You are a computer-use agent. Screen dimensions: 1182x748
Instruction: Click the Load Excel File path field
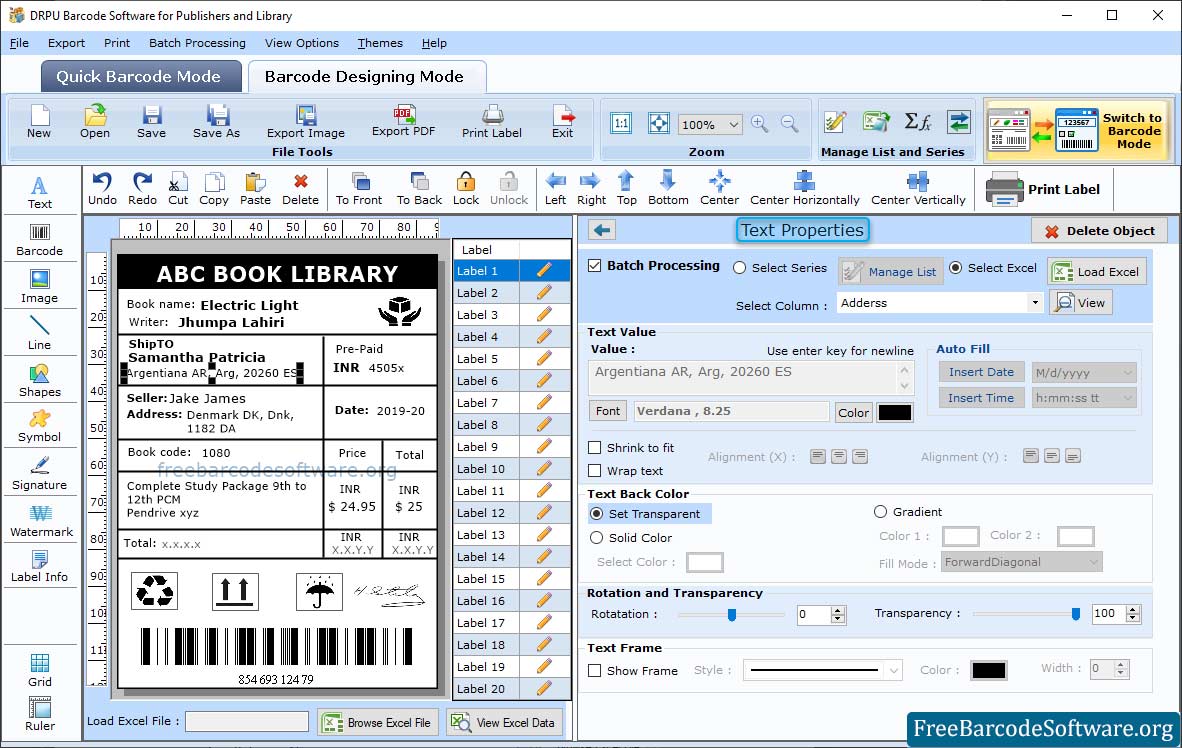(x=247, y=722)
